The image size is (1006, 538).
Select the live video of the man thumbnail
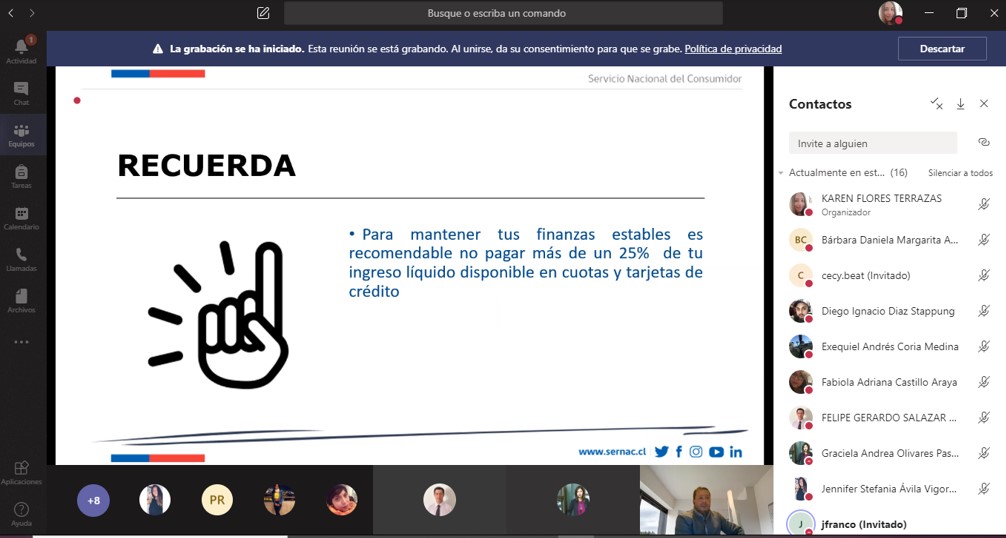(x=706, y=500)
